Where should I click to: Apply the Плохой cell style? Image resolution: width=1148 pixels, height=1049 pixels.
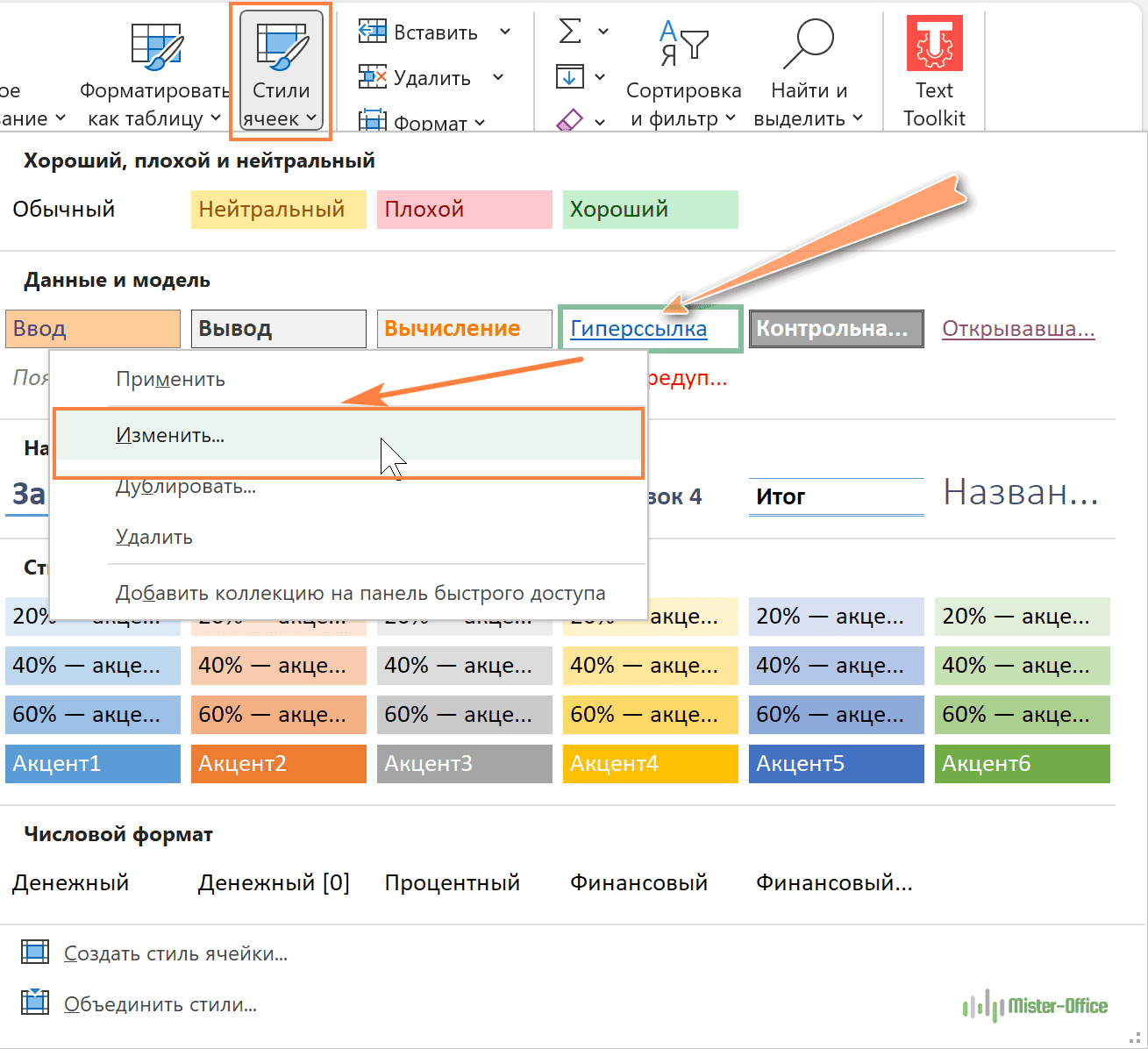[x=464, y=210]
